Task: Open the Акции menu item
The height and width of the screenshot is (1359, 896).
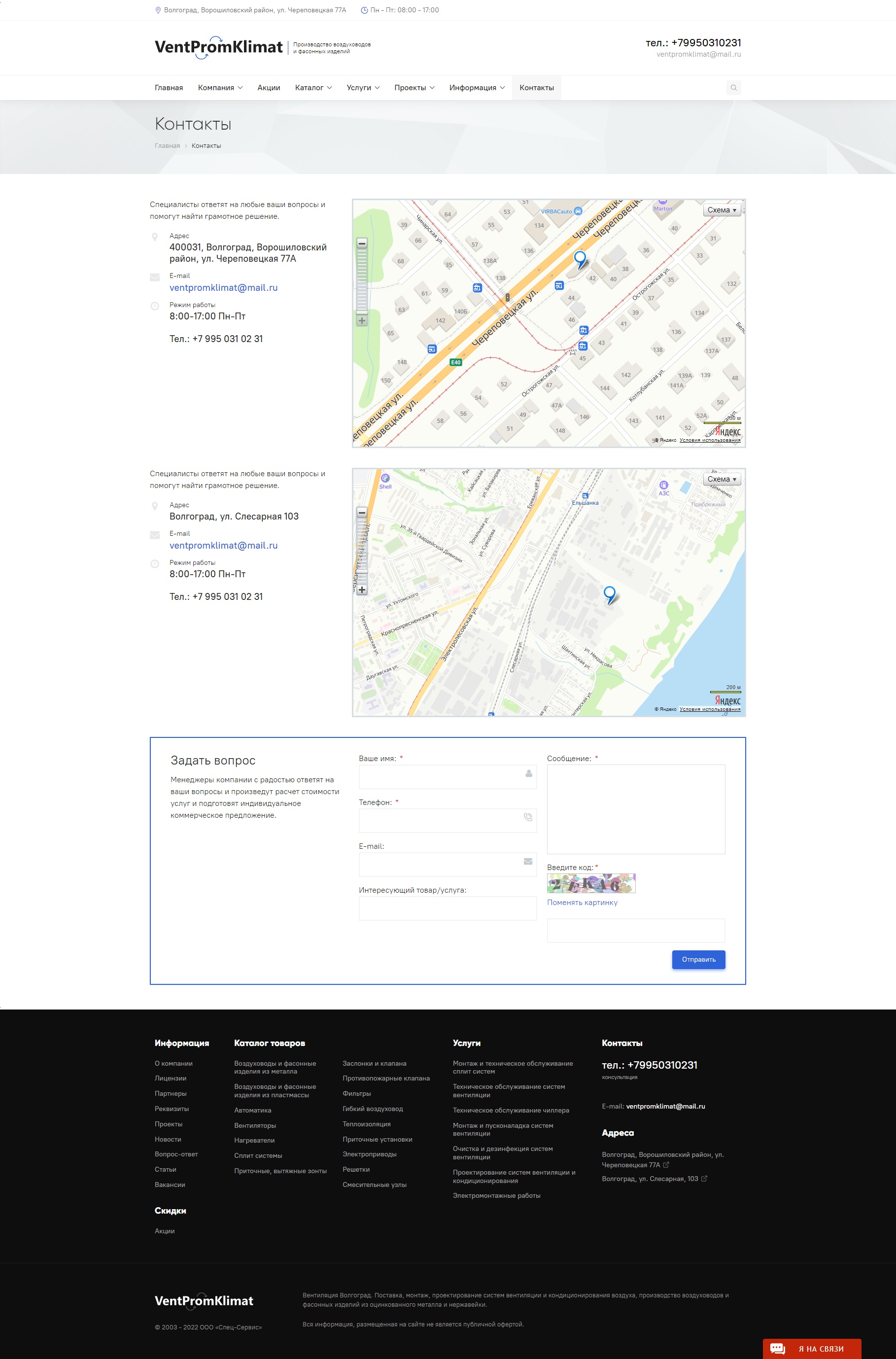Action: pyautogui.click(x=269, y=88)
